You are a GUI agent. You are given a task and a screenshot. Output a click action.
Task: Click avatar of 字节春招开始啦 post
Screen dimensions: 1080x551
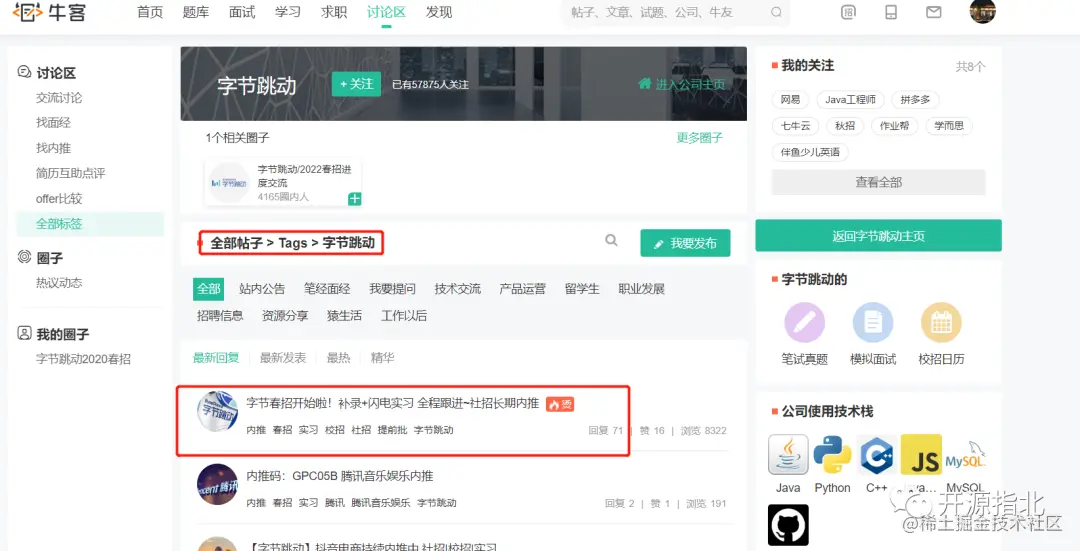coord(217,411)
